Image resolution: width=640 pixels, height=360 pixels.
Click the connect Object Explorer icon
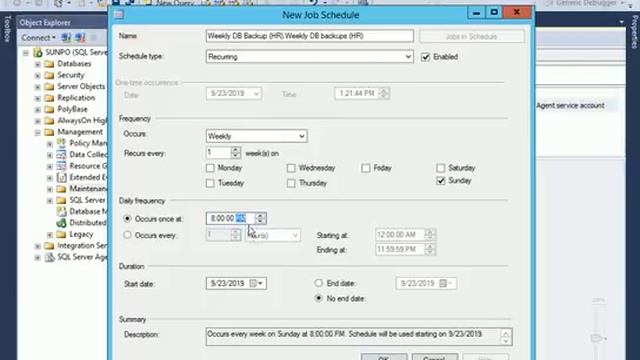(x=66, y=38)
